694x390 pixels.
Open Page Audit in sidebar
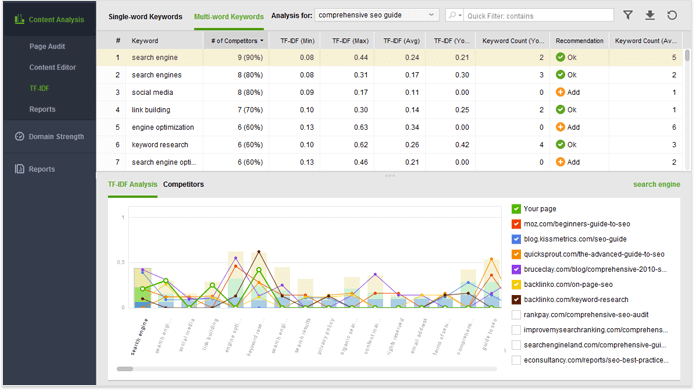tap(47, 46)
